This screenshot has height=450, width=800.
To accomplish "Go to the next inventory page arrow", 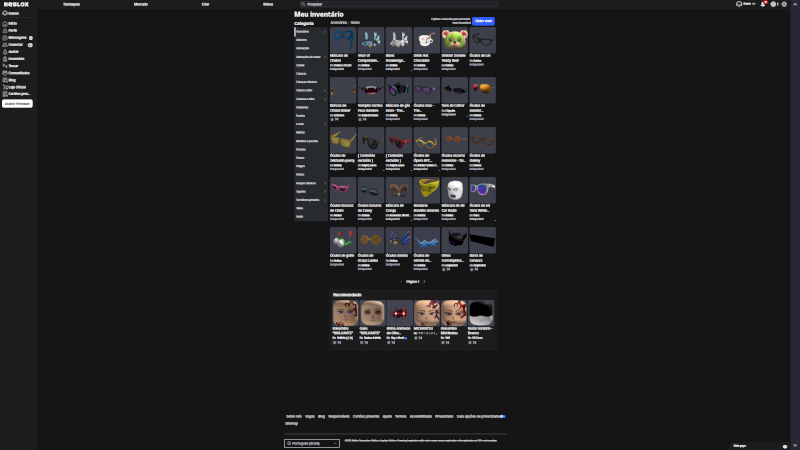I will click(x=424, y=282).
